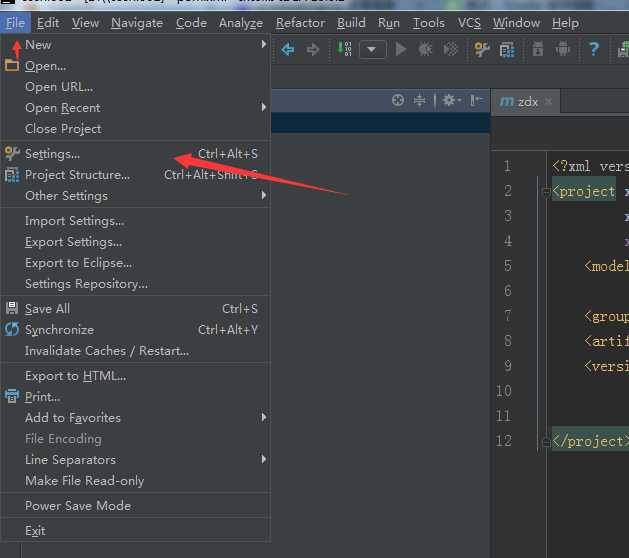Image resolution: width=629 pixels, height=558 pixels.
Task: Open the View menu
Action: tap(85, 23)
